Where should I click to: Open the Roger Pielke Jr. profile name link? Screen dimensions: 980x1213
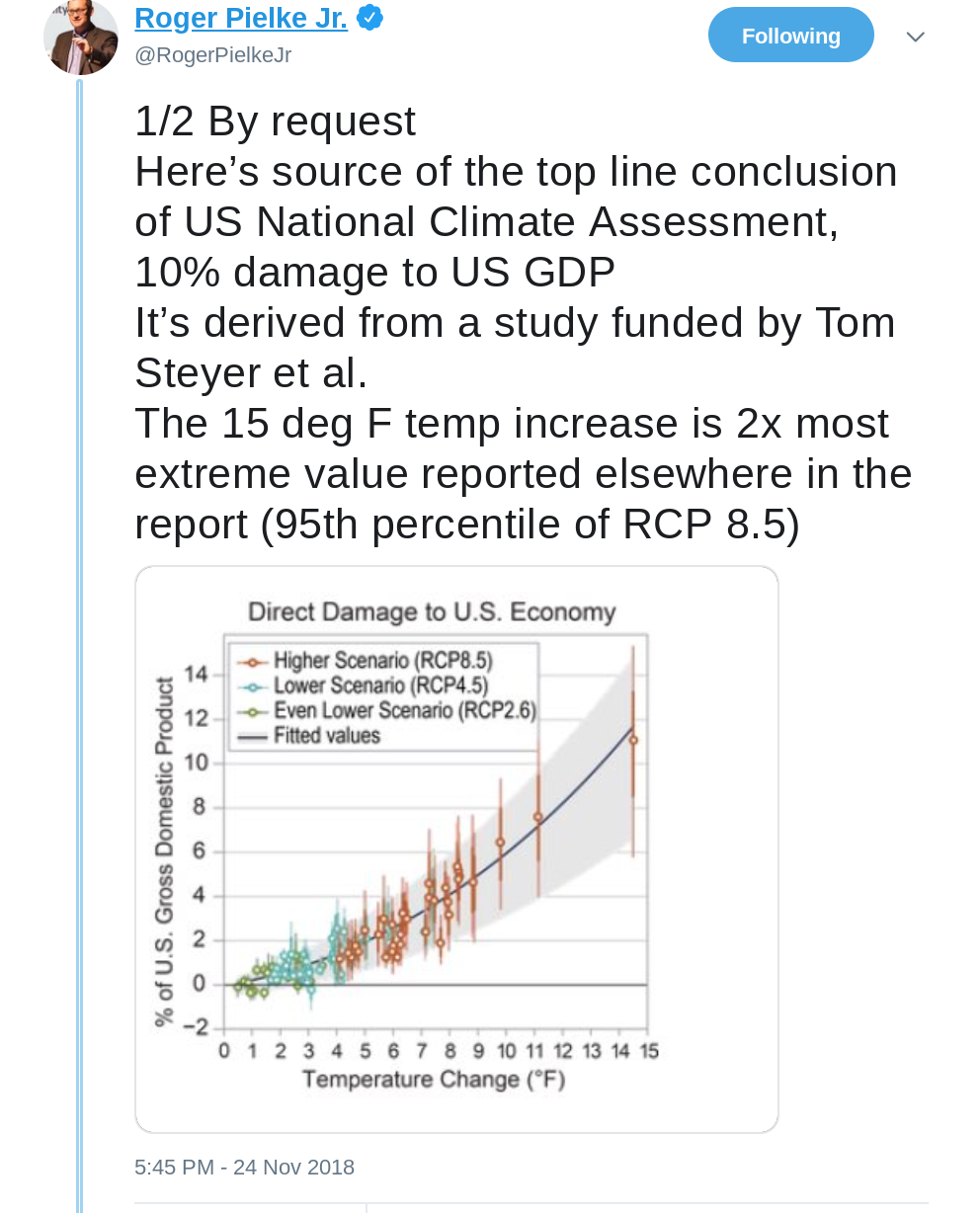[x=240, y=18]
